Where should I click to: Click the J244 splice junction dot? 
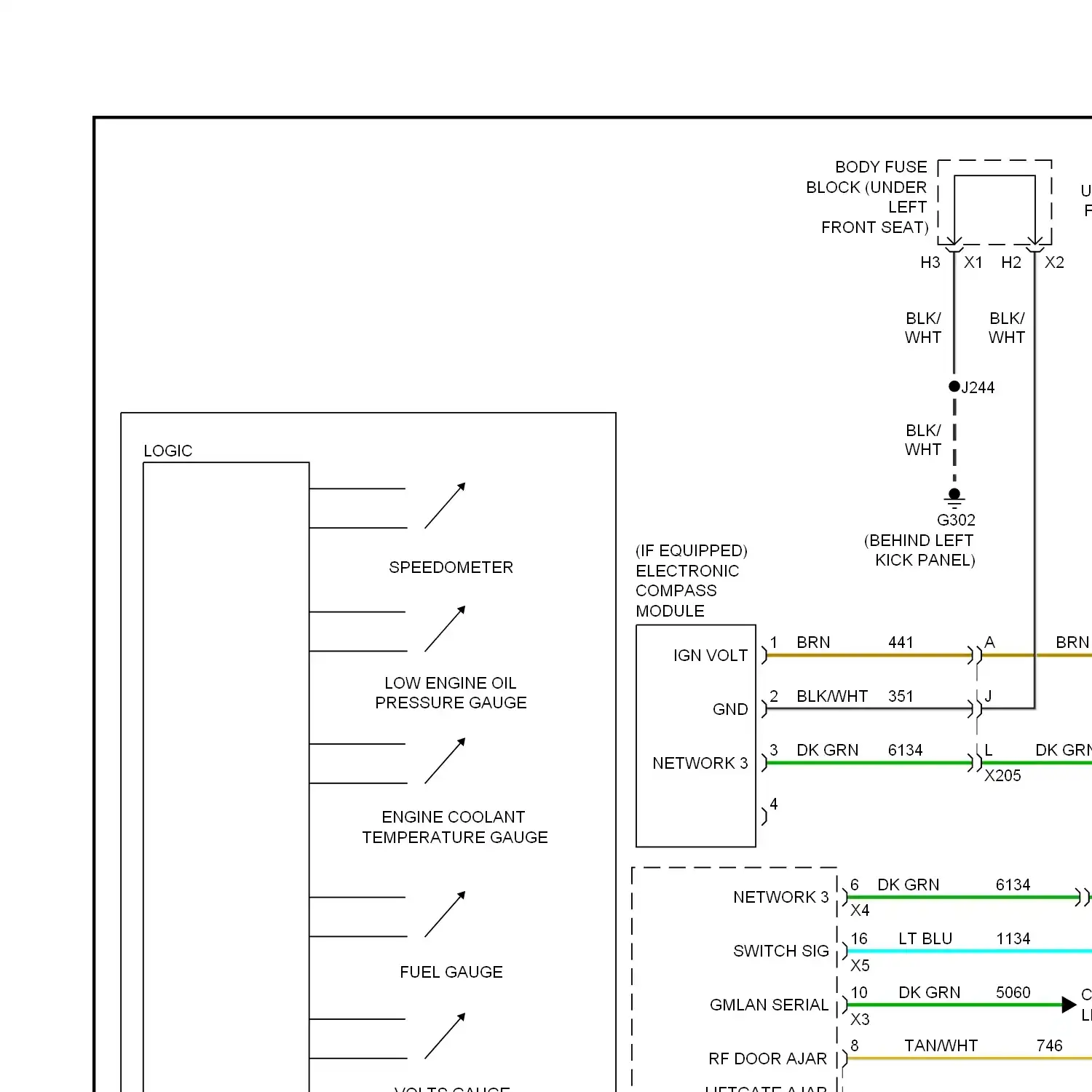click(954, 386)
